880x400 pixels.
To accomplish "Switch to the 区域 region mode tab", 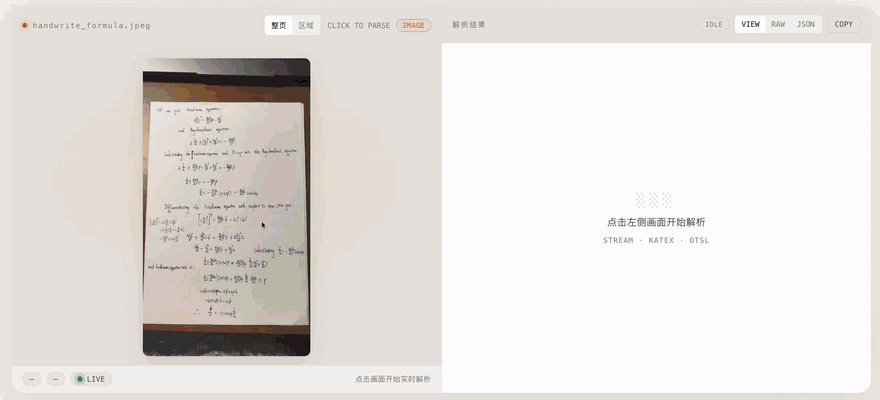I will point(306,25).
